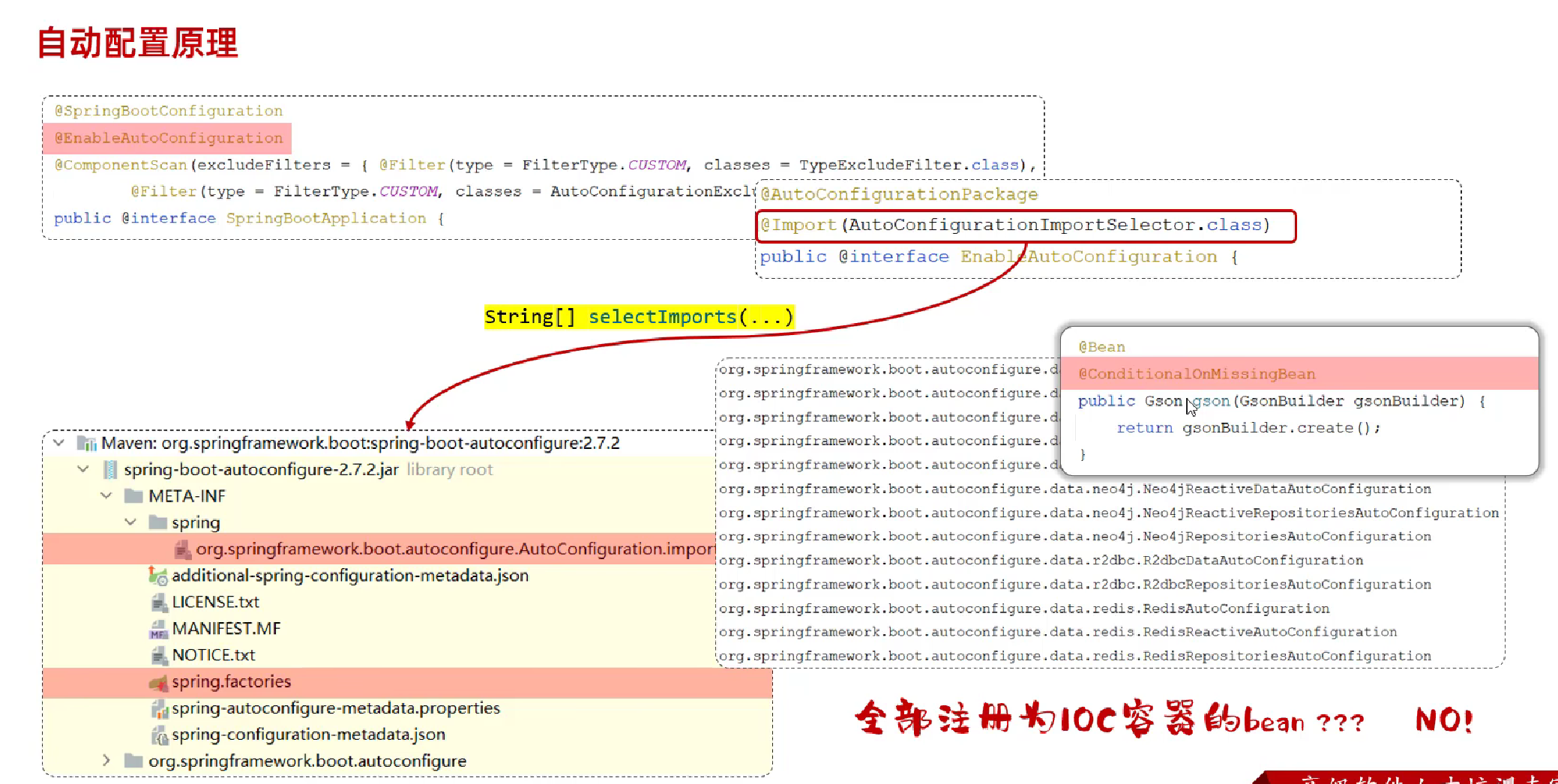Click the spring folder icon
This screenshot has height=784, width=1558.
click(x=157, y=522)
